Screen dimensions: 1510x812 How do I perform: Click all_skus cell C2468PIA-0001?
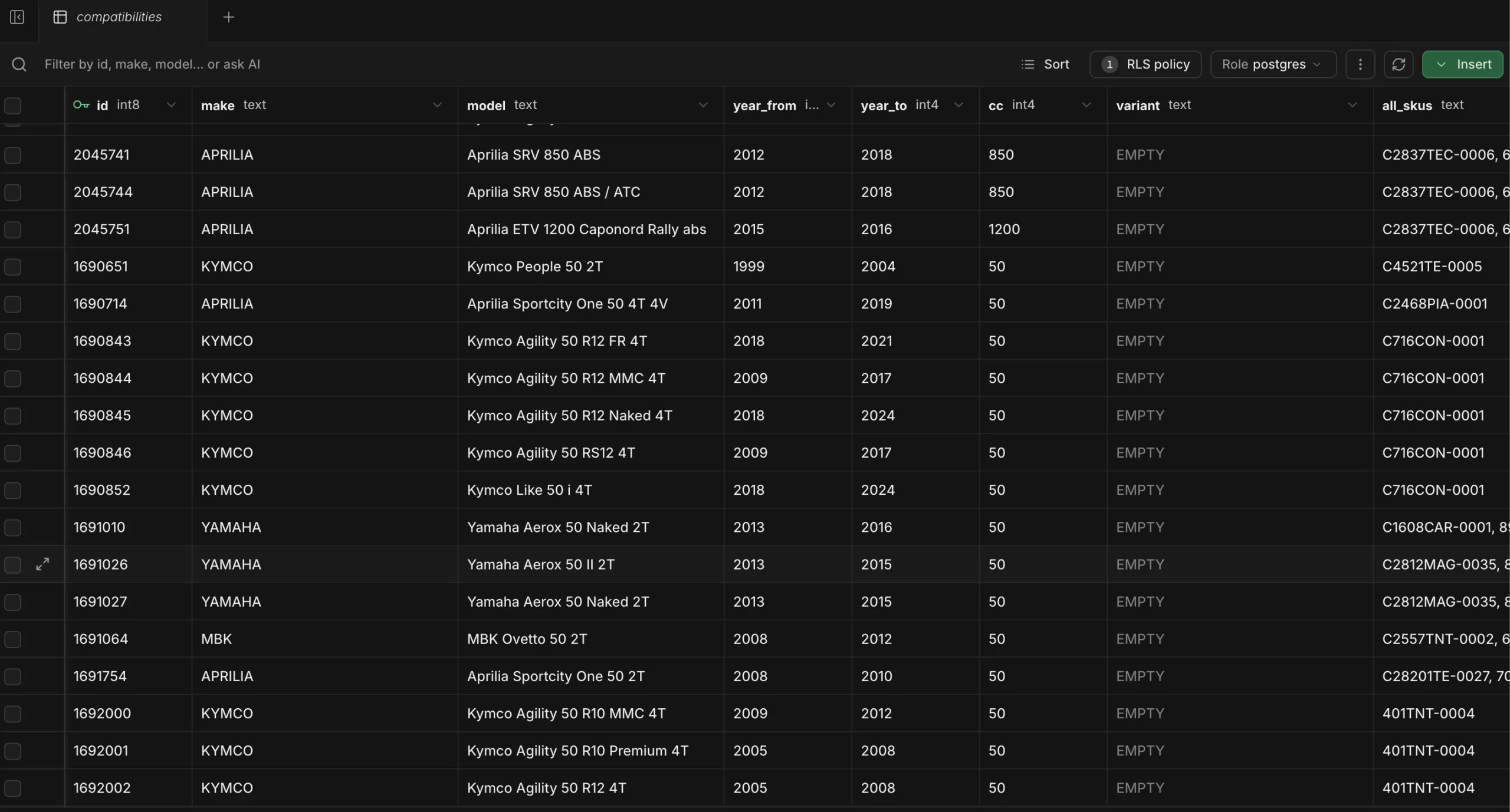1442,304
